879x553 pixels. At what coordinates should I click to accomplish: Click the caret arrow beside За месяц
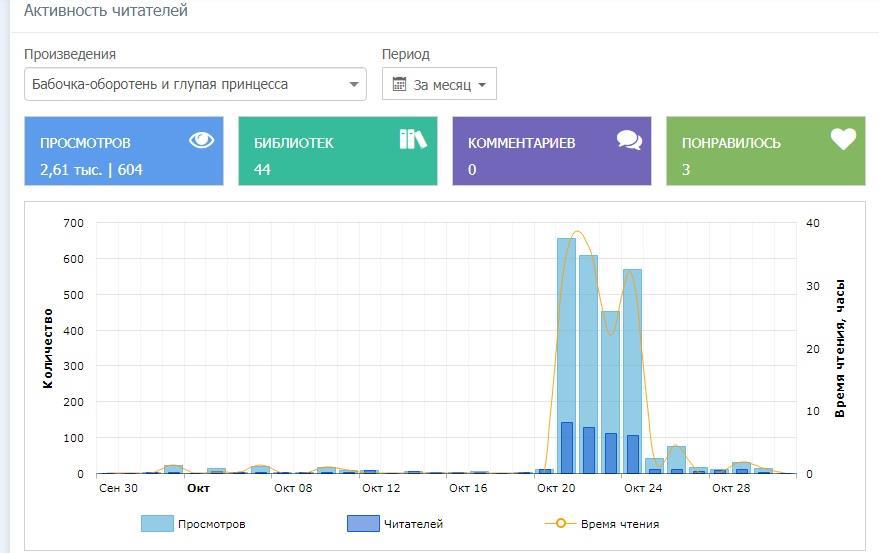pos(482,85)
